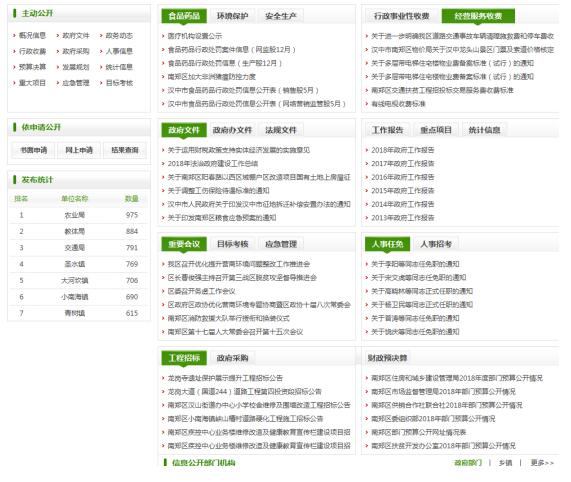Select the 政府办文件 tab
Screen dimensions: 571x482
coord(232,130)
